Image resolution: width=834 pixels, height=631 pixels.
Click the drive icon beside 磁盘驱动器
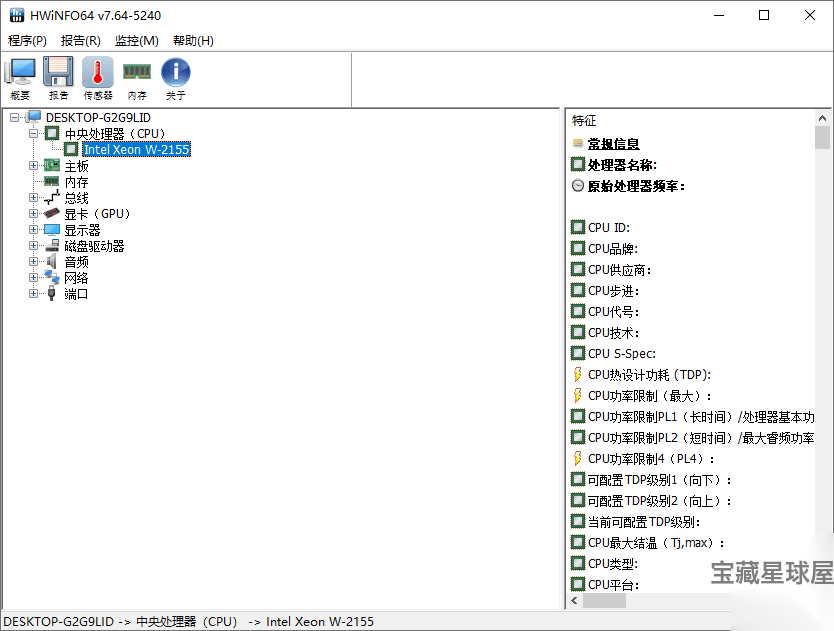point(52,245)
